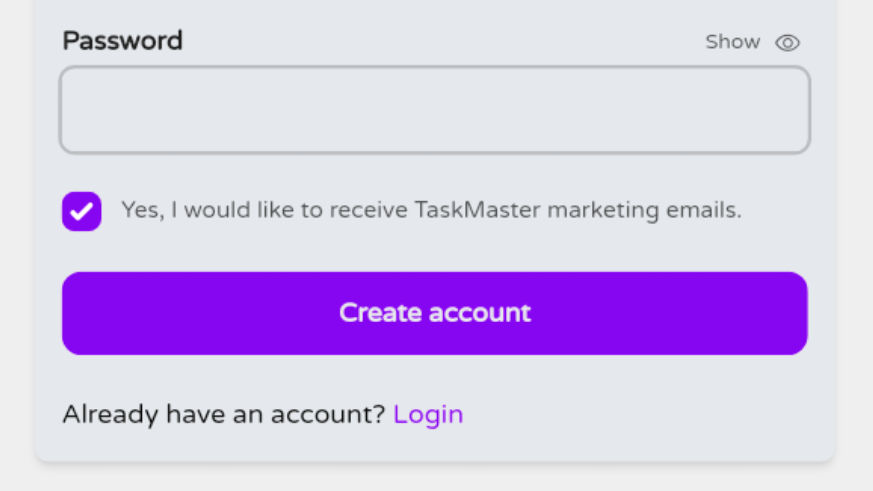Viewport: 873px width, 491px height.
Task: Click the Show text beside Password
Action: click(732, 42)
